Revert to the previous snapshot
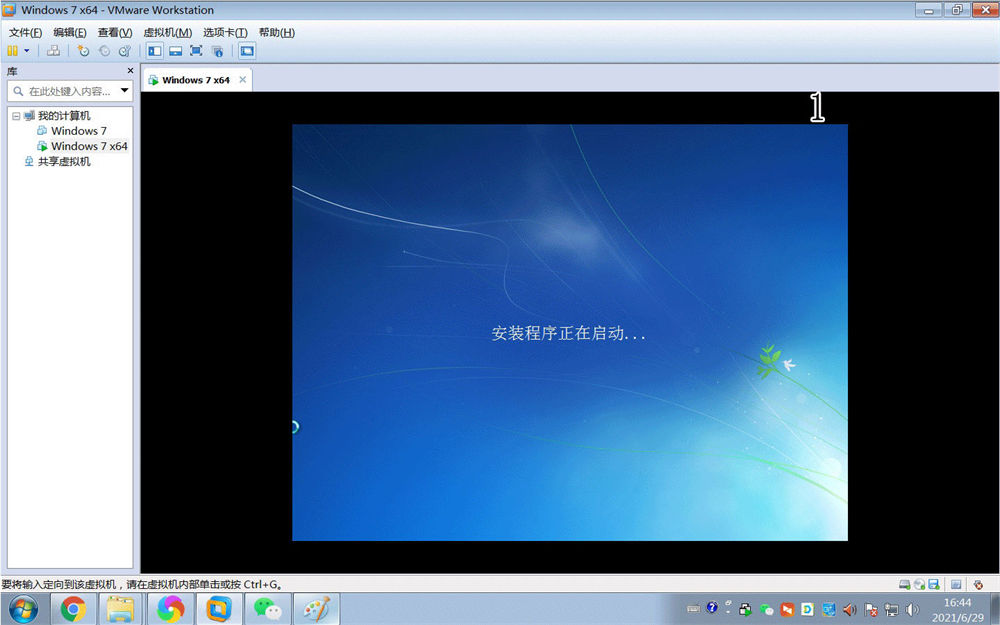This screenshot has height=625, width=1000. click(x=104, y=50)
